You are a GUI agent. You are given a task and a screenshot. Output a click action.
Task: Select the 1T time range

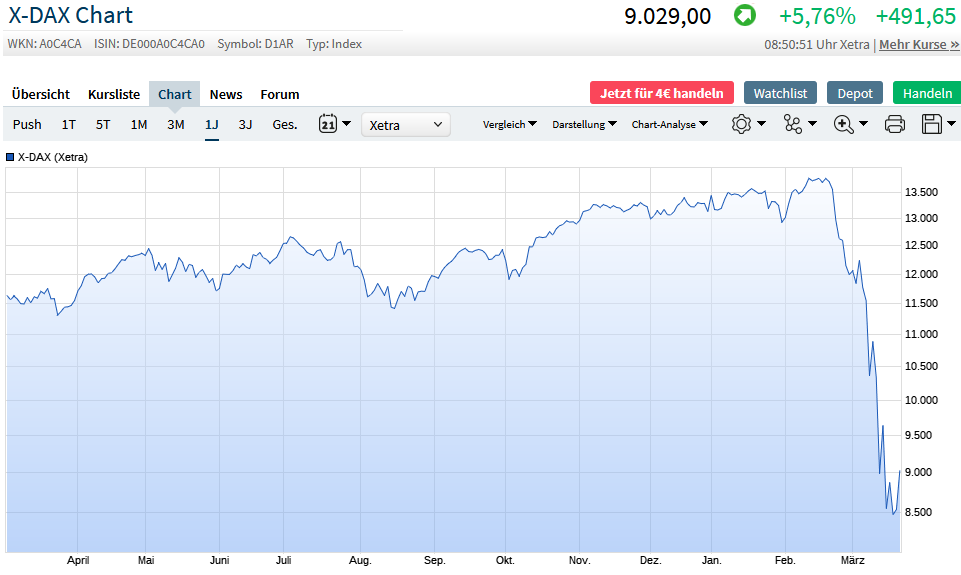[x=69, y=124]
